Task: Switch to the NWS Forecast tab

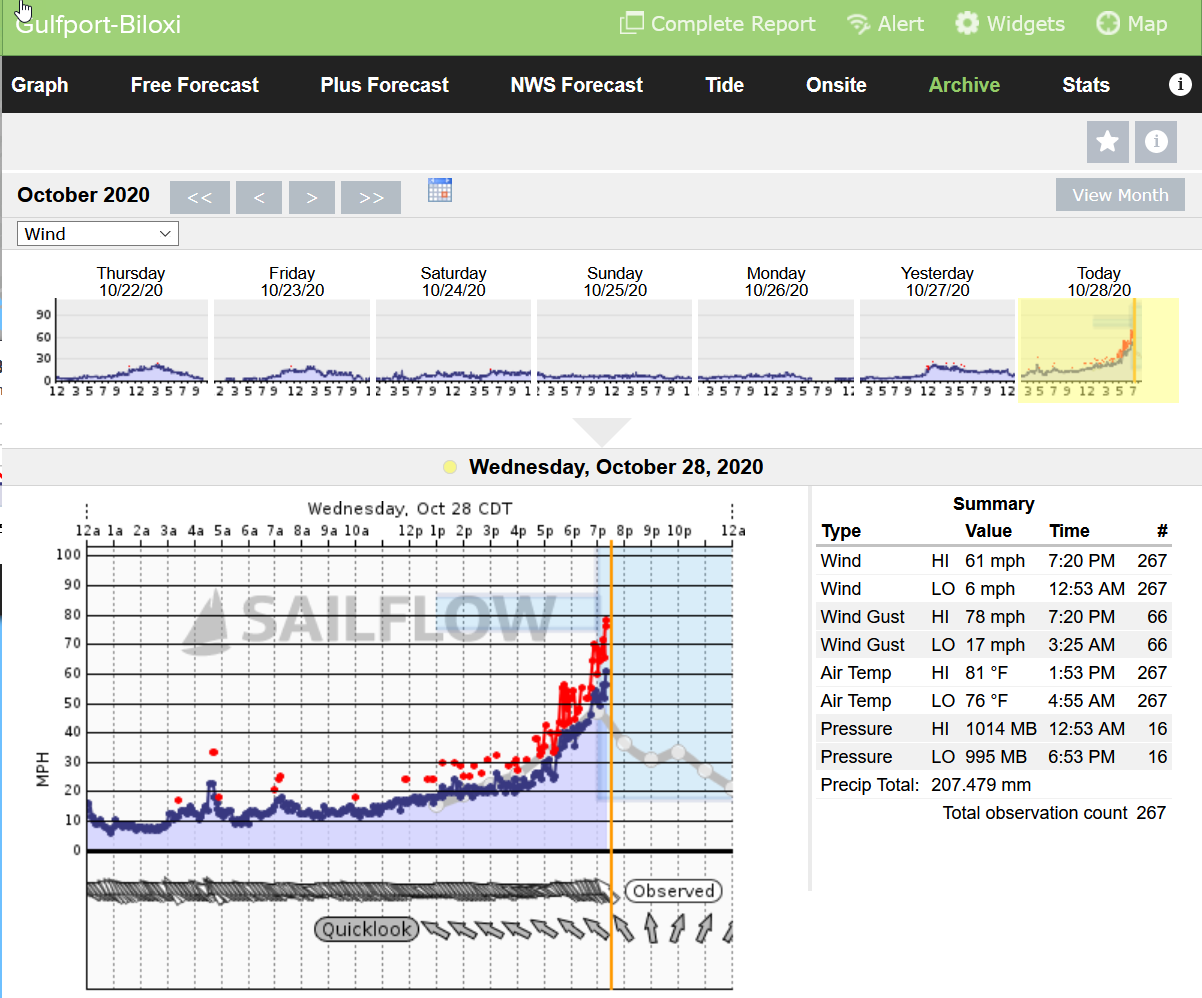Action: 577,85
